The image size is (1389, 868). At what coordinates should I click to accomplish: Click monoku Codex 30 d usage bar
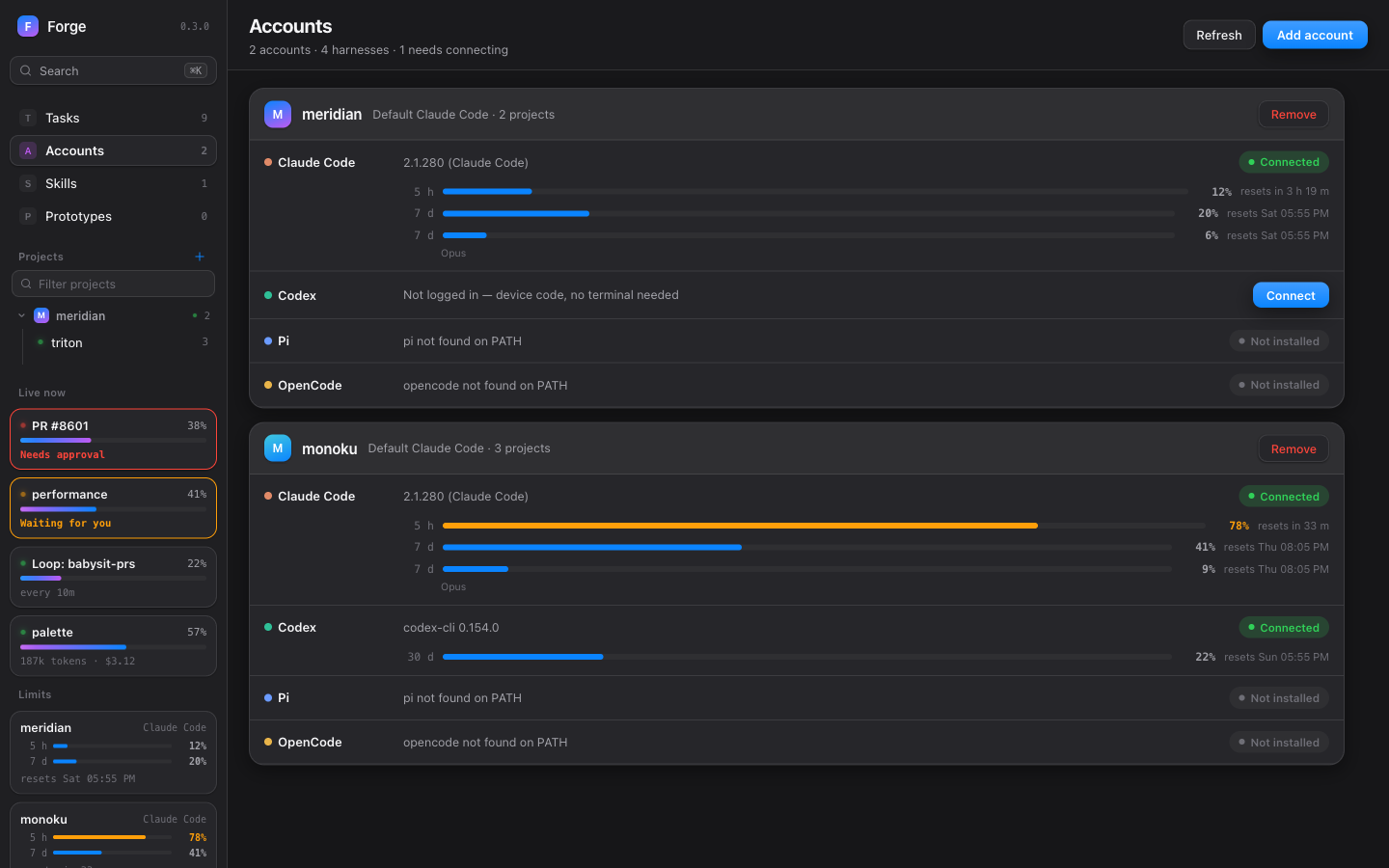pos(807,657)
